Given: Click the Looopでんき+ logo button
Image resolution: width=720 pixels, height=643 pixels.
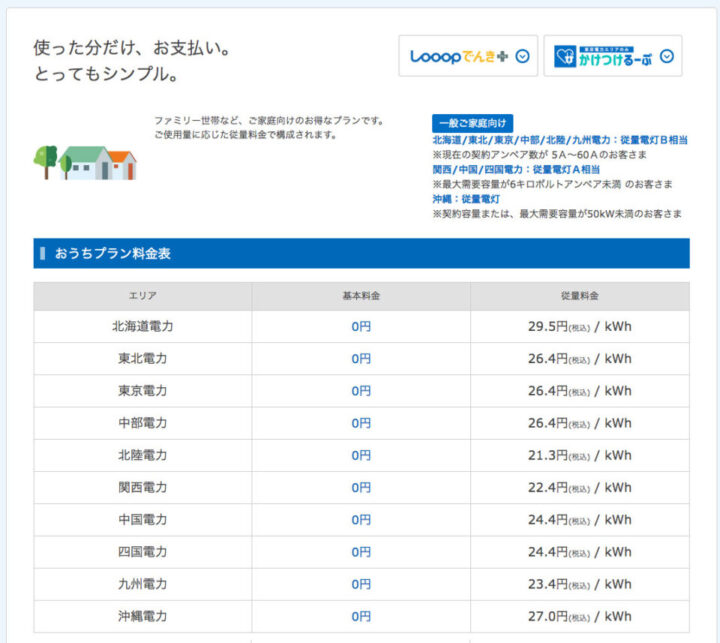Looking at the screenshot, I should (x=468, y=56).
